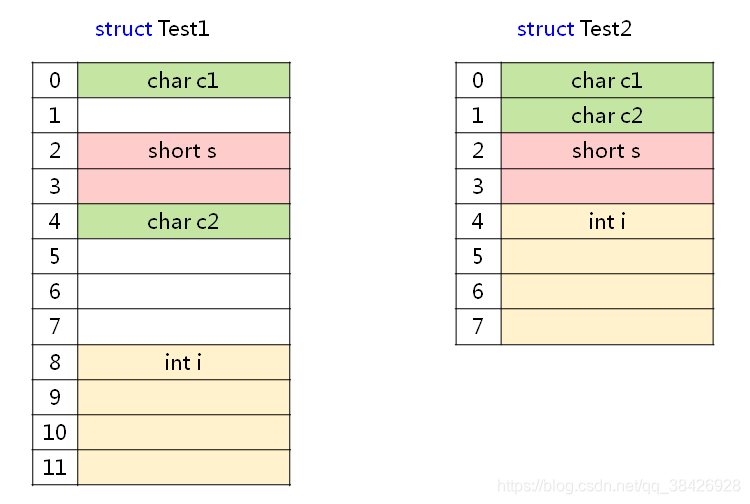Screen dimensions: 750x504
Task: Click the pink cell at Test1 offset 3
Action: (x=183, y=186)
